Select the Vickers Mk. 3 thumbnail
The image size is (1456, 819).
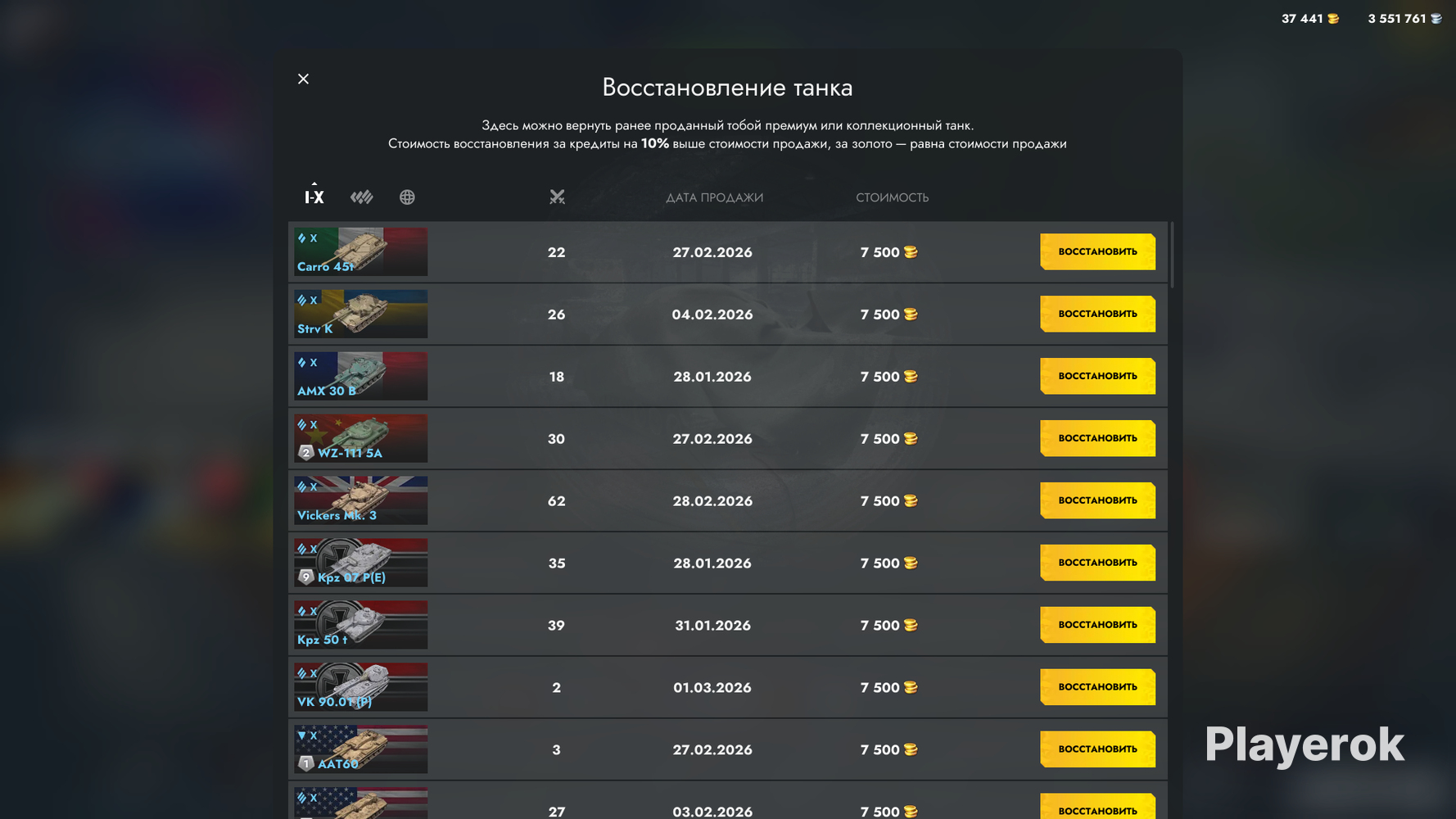coord(361,500)
